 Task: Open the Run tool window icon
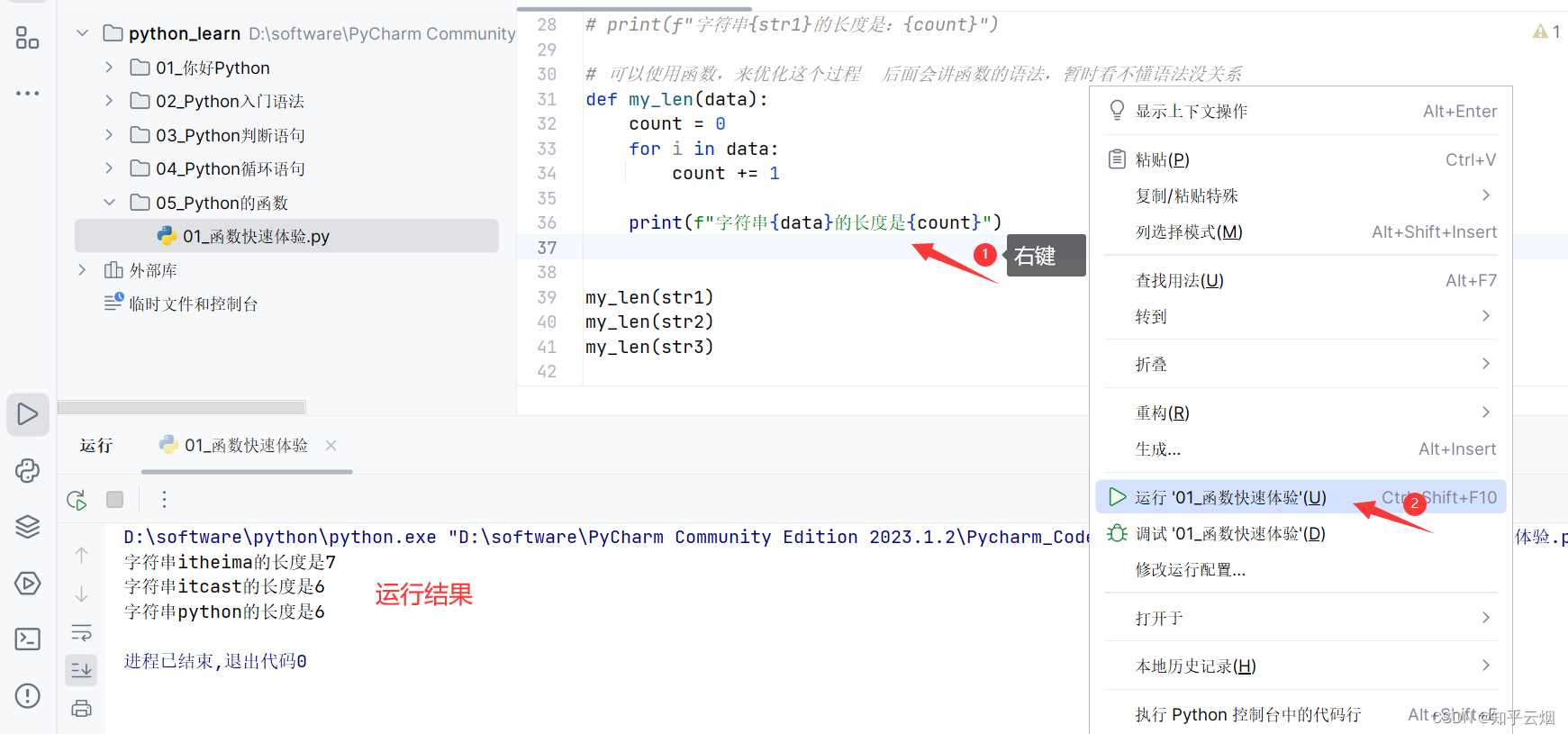tap(27, 414)
